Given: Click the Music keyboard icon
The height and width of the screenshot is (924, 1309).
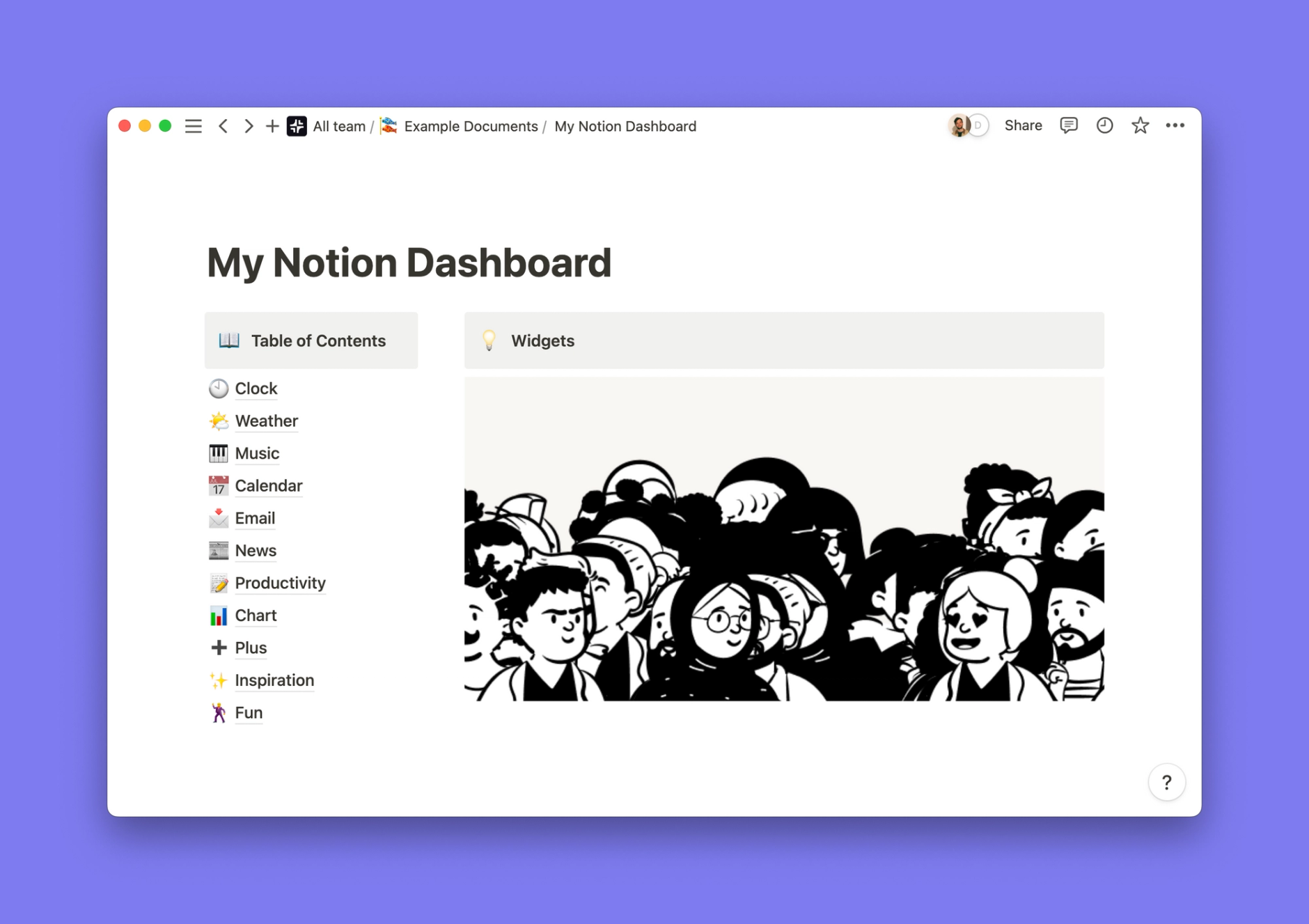Looking at the screenshot, I should (219, 453).
